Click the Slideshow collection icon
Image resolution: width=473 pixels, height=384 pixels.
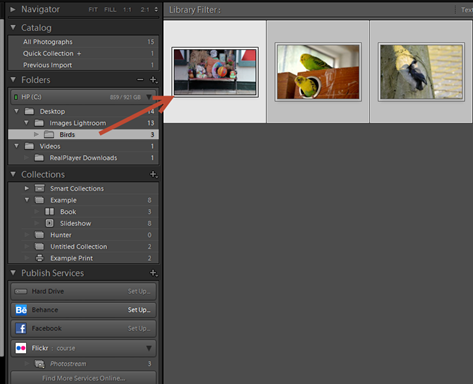[49, 223]
